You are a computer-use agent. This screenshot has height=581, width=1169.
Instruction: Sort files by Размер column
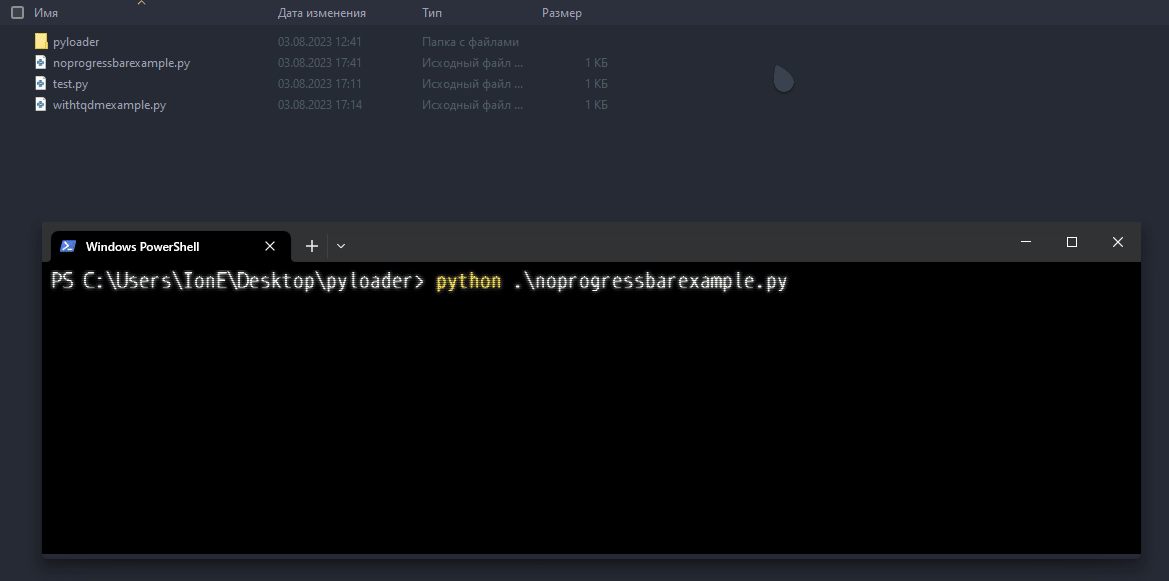tap(562, 12)
